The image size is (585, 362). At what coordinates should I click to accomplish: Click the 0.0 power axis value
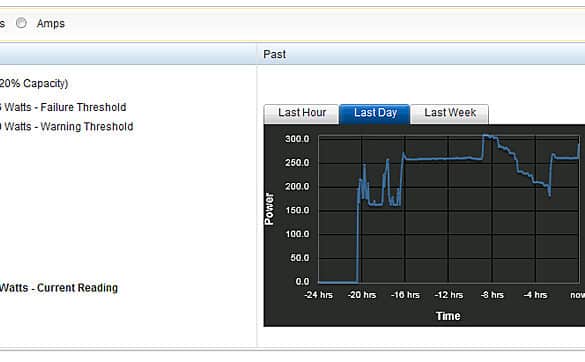(302, 282)
